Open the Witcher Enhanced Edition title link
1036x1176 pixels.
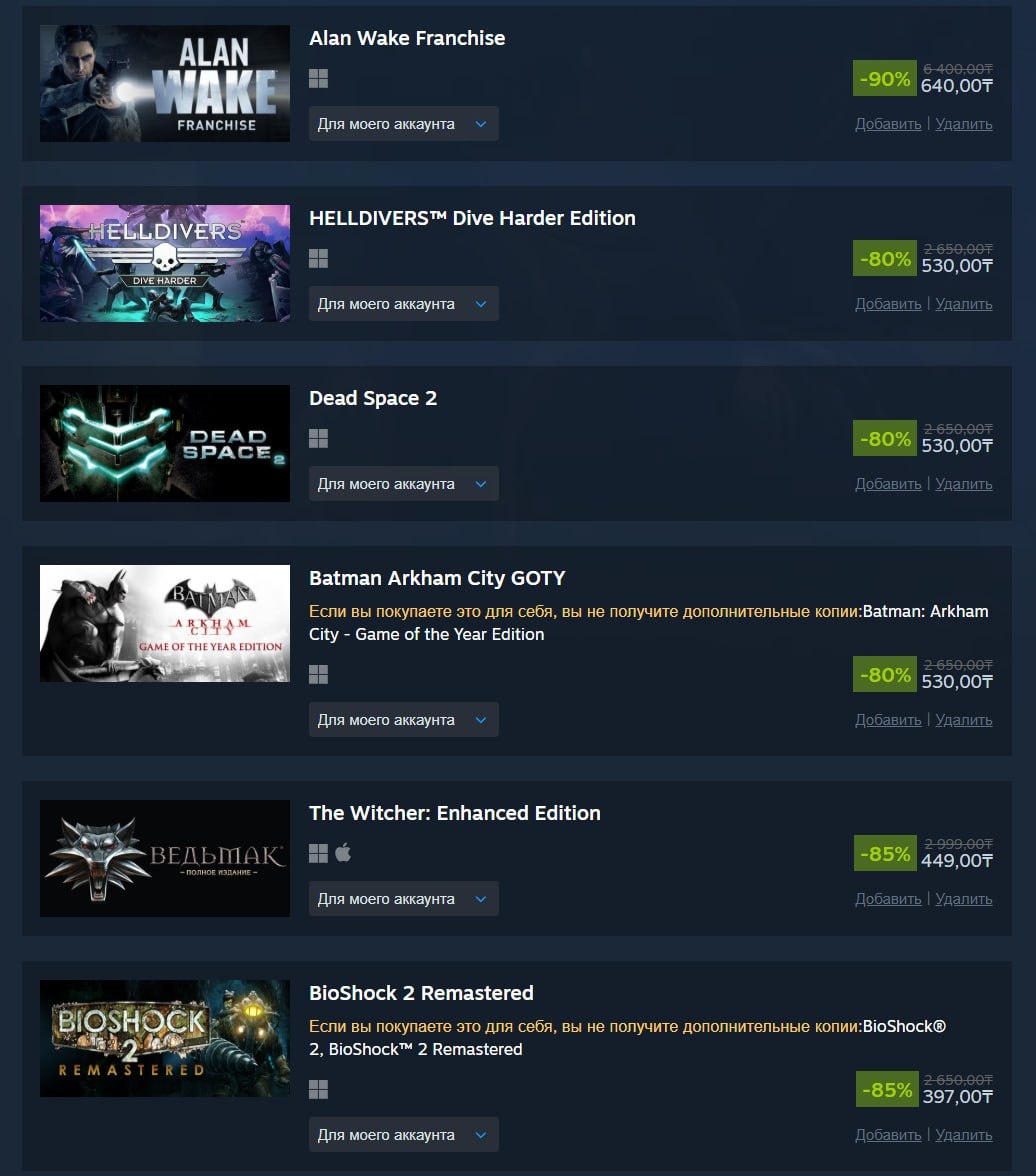[455, 813]
